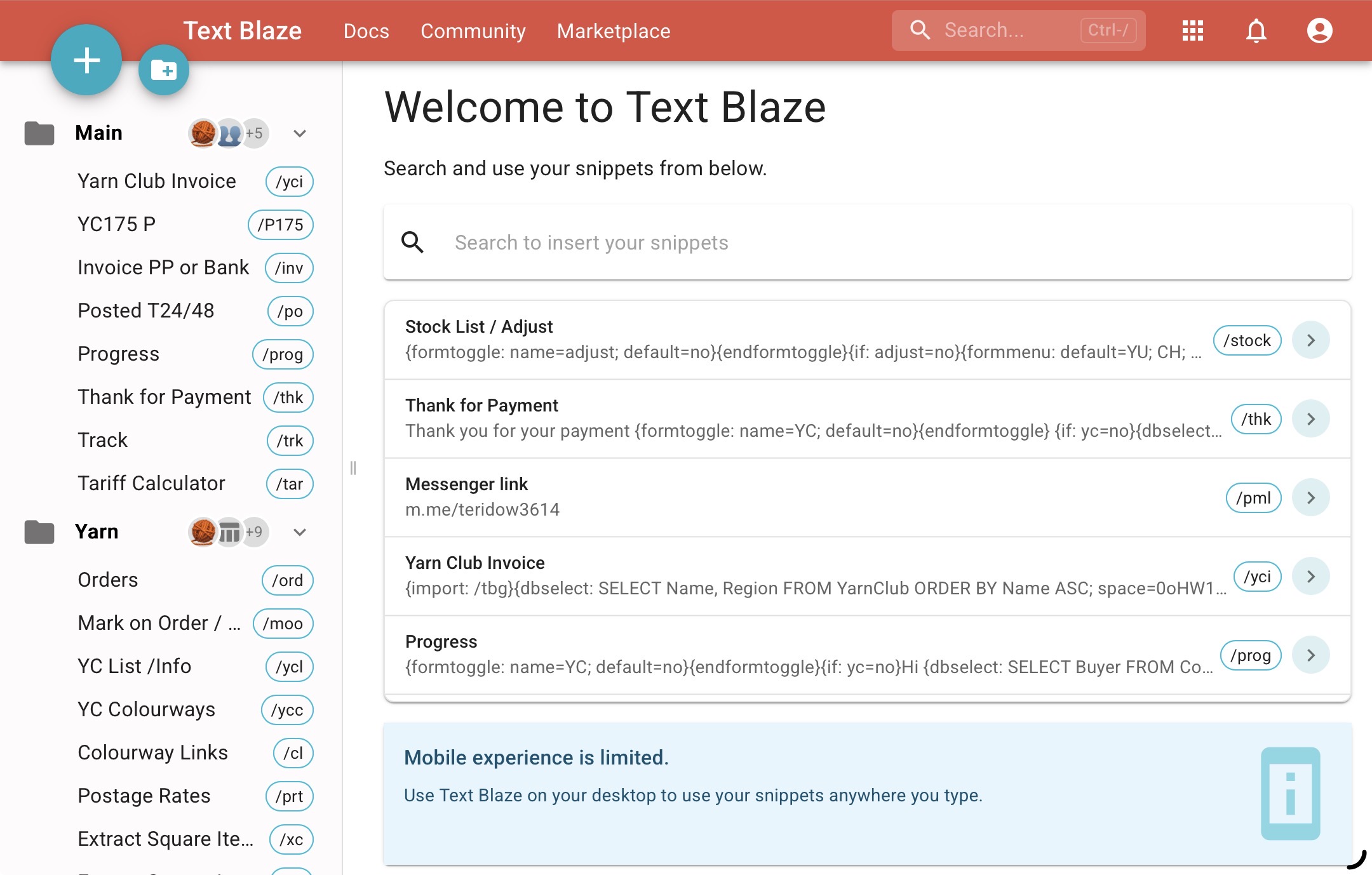Open Messenger link arrow button
This screenshot has width=1372, height=875.
[x=1311, y=497]
